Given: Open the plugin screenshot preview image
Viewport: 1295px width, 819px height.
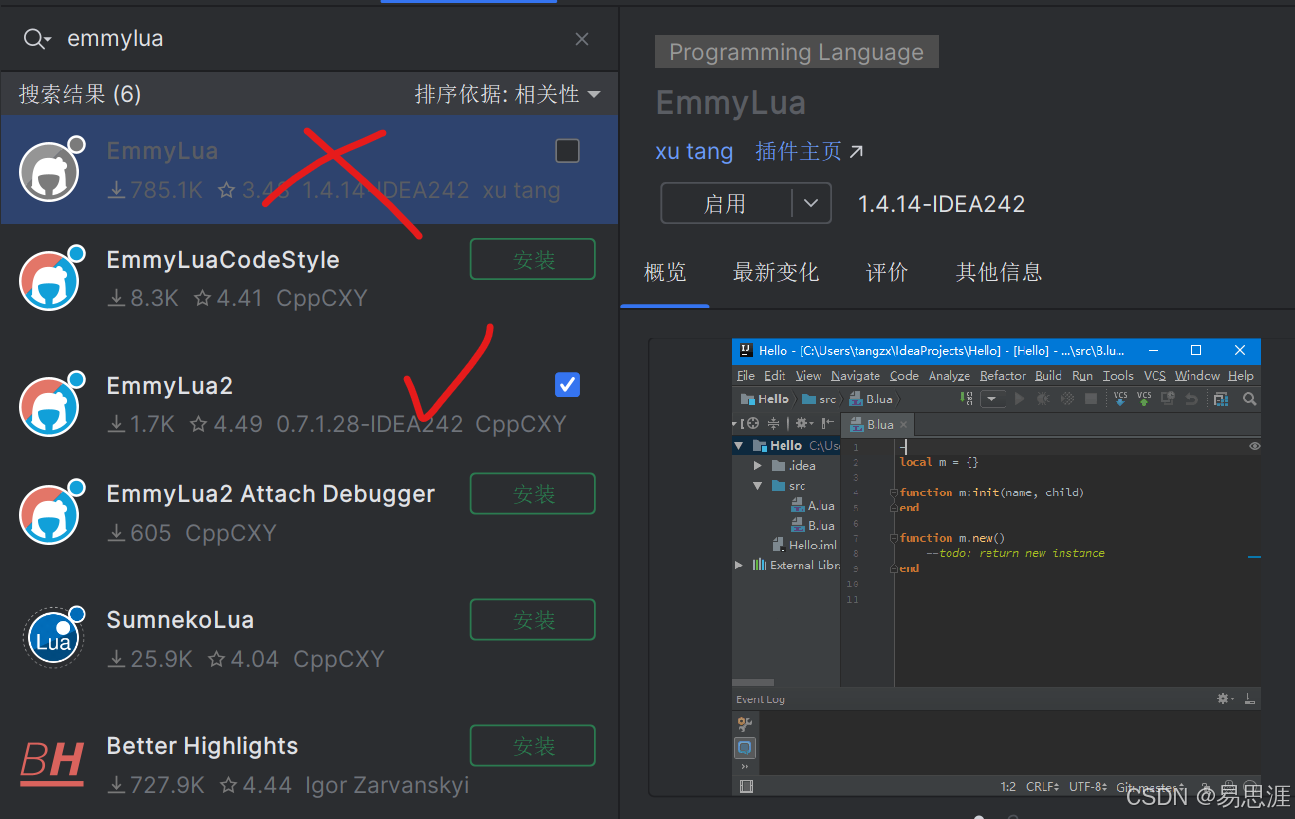Looking at the screenshot, I should coord(996,567).
